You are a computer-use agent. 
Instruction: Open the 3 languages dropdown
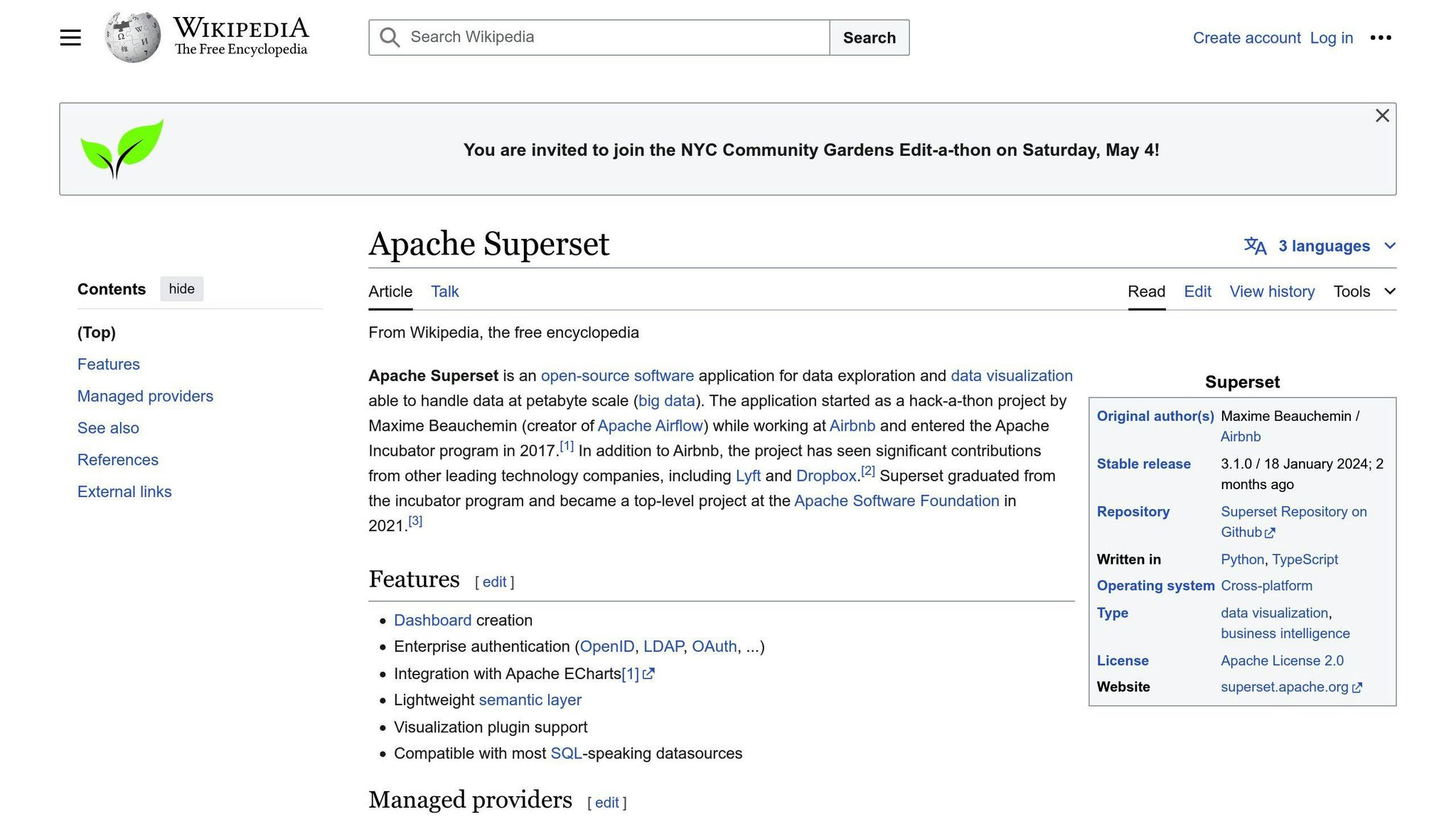tap(1324, 246)
